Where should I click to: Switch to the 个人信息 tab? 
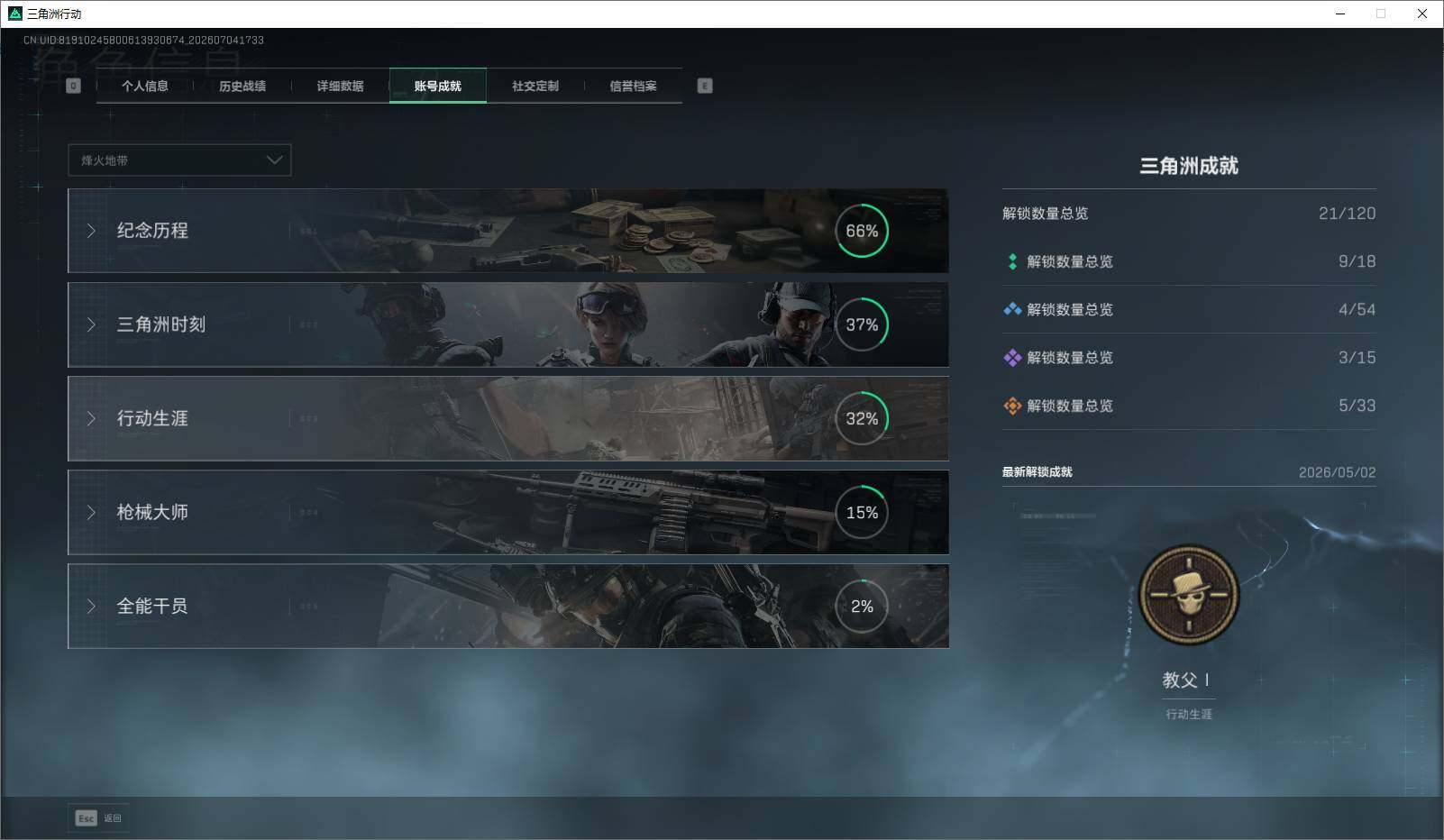[x=145, y=86]
